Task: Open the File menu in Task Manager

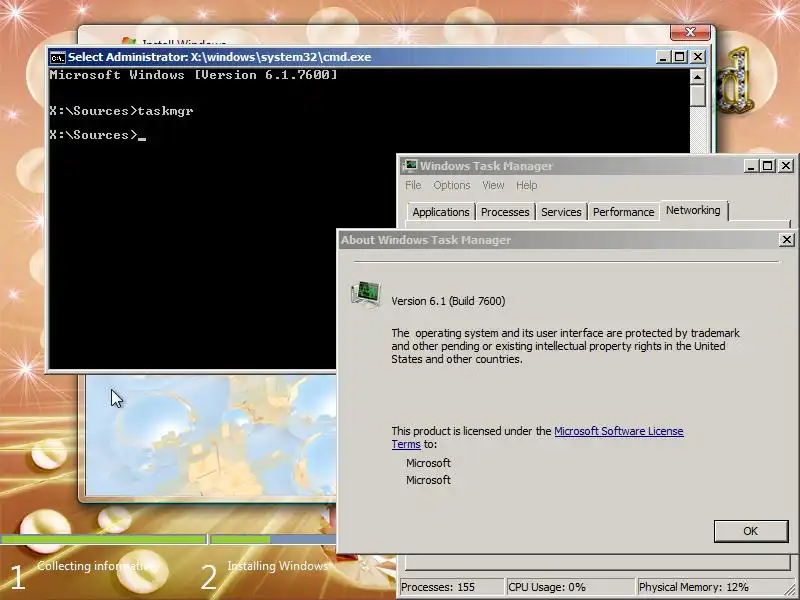Action: click(413, 185)
